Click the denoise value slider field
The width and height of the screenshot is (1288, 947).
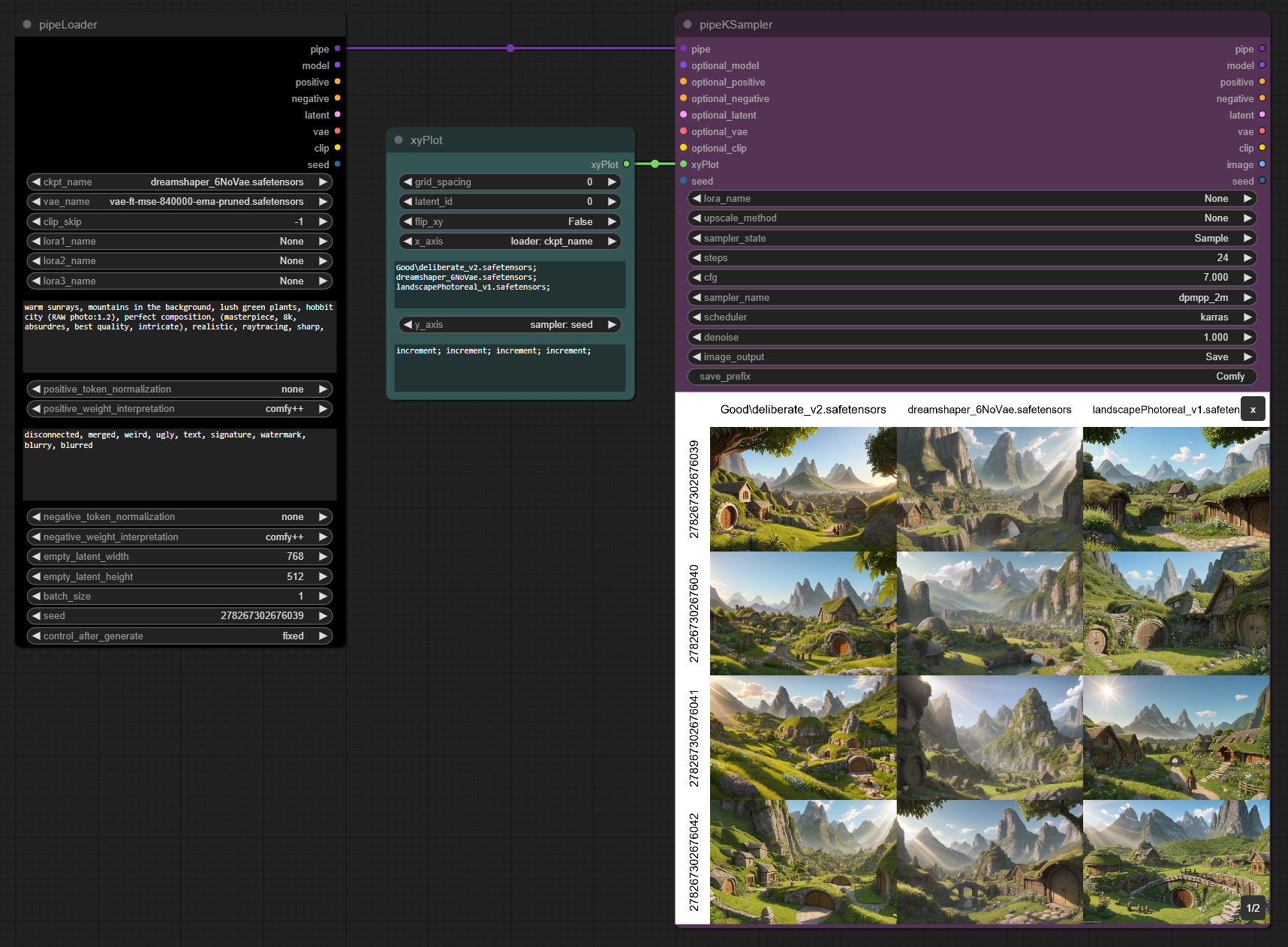pyautogui.click(x=972, y=337)
